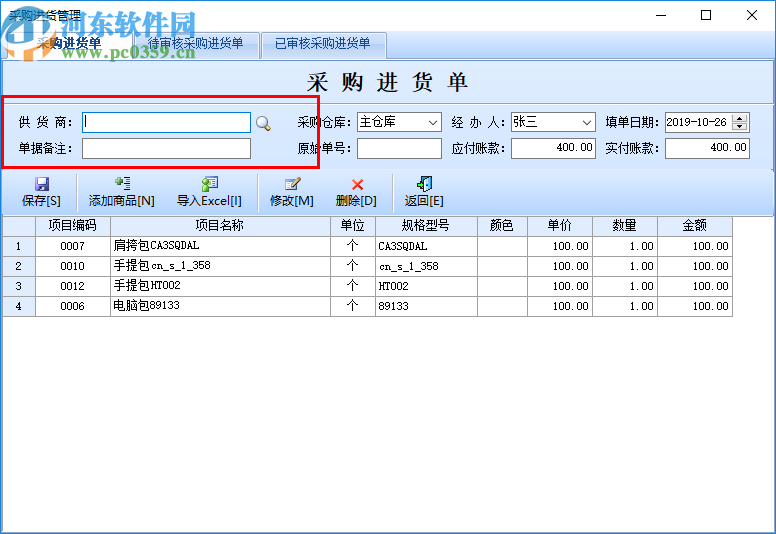Click Add Product [N] toolbar button
776x534 pixels.
click(x=122, y=193)
